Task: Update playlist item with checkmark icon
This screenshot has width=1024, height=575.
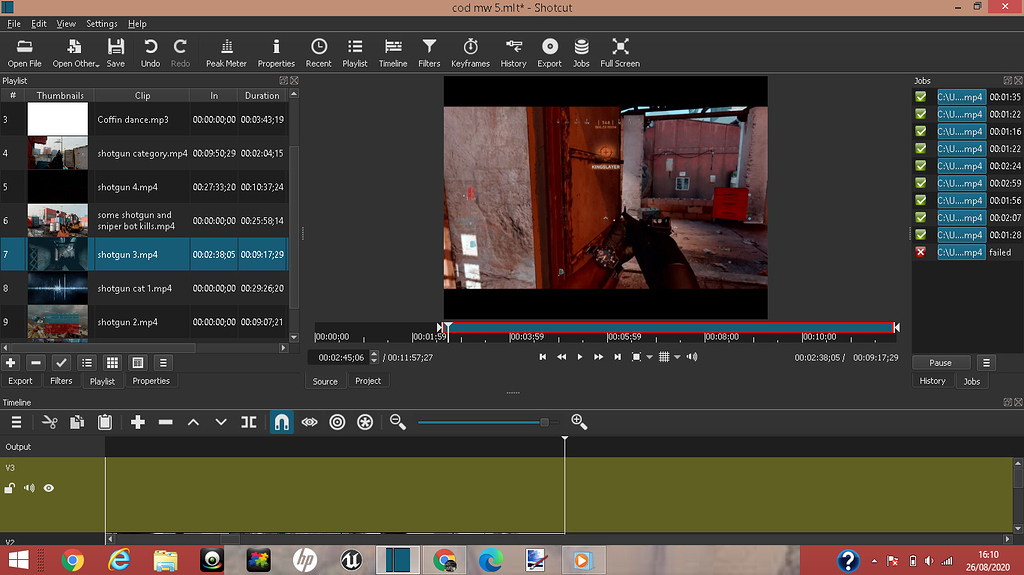Action: pos(61,363)
